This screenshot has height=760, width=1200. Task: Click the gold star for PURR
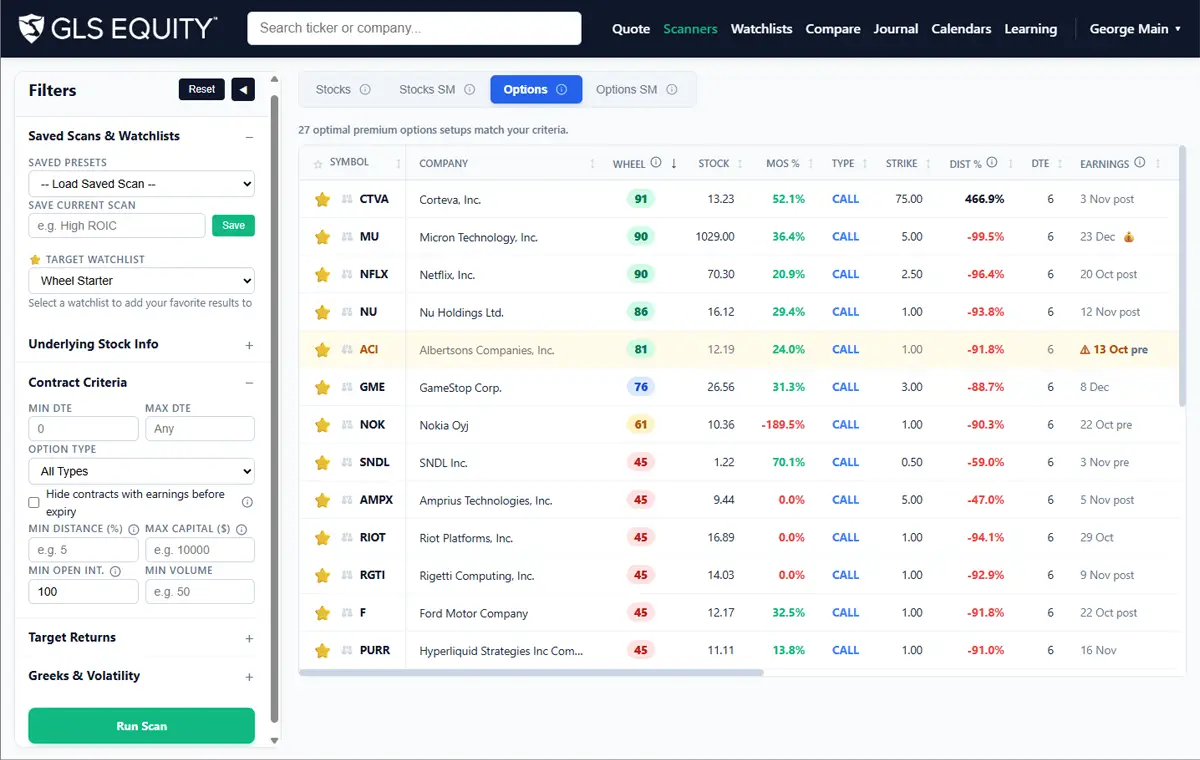click(x=322, y=650)
